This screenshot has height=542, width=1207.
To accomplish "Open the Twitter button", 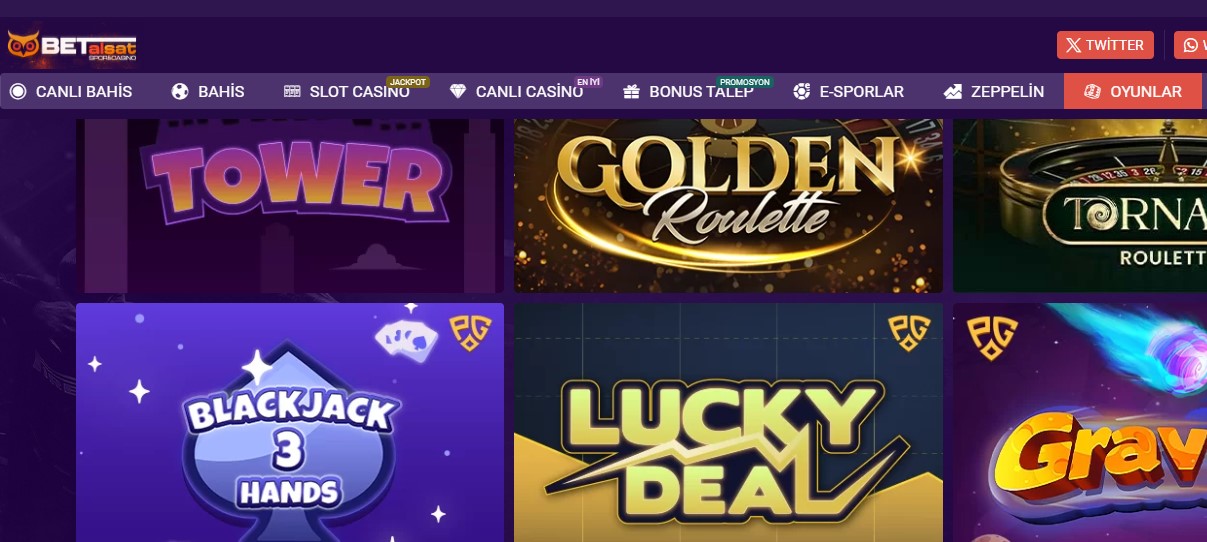I will pyautogui.click(x=1105, y=45).
